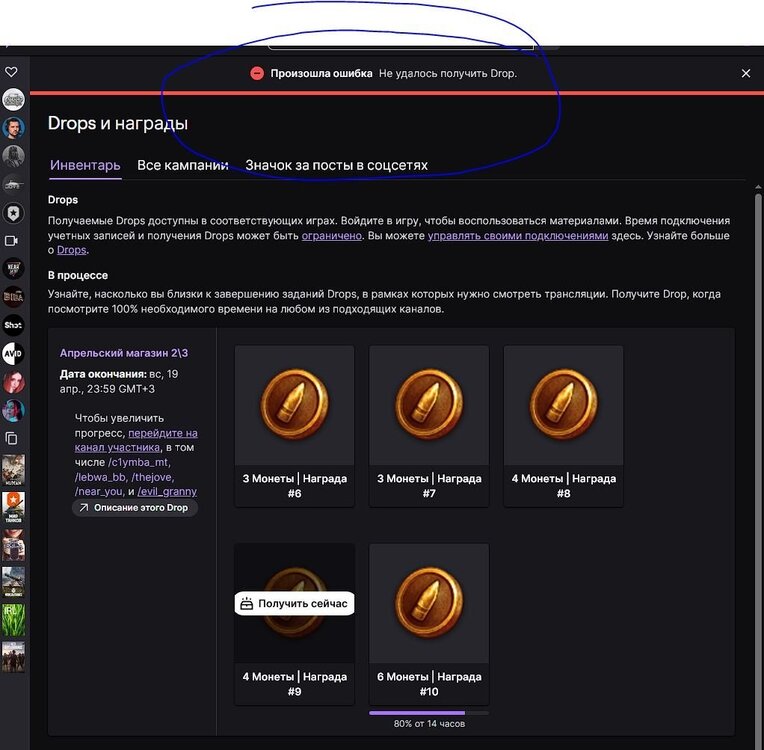764x750 pixels.
Task: Go to the /lebwa_bb channel link
Action: coord(100,477)
